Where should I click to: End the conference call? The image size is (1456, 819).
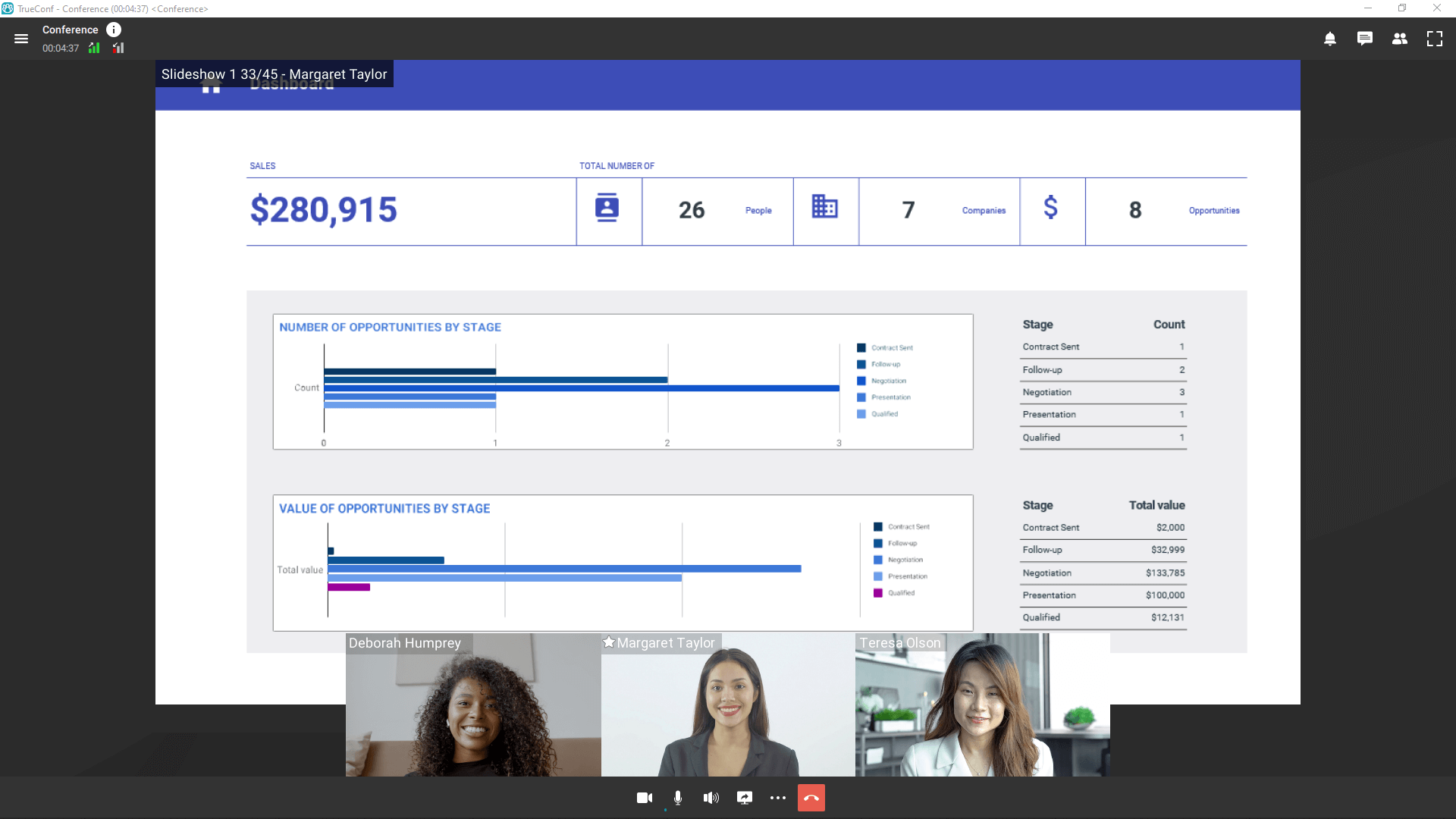tap(811, 797)
